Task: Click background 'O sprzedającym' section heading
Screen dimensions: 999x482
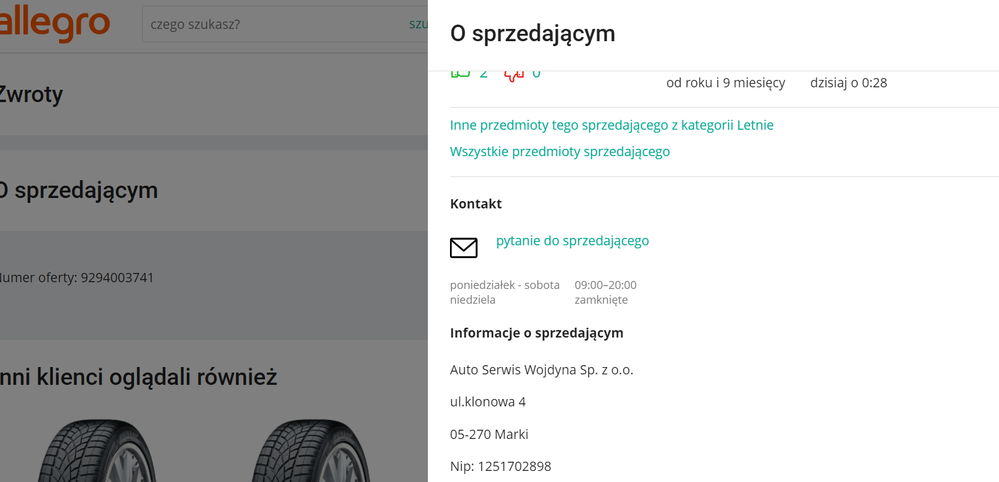Action: [78, 190]
